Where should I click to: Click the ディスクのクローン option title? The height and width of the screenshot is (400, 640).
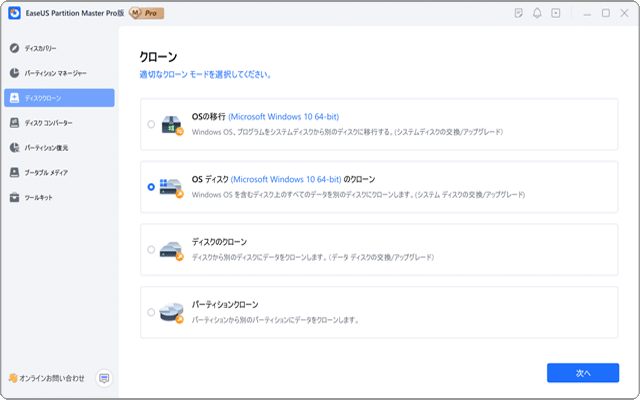click(220, 242)
